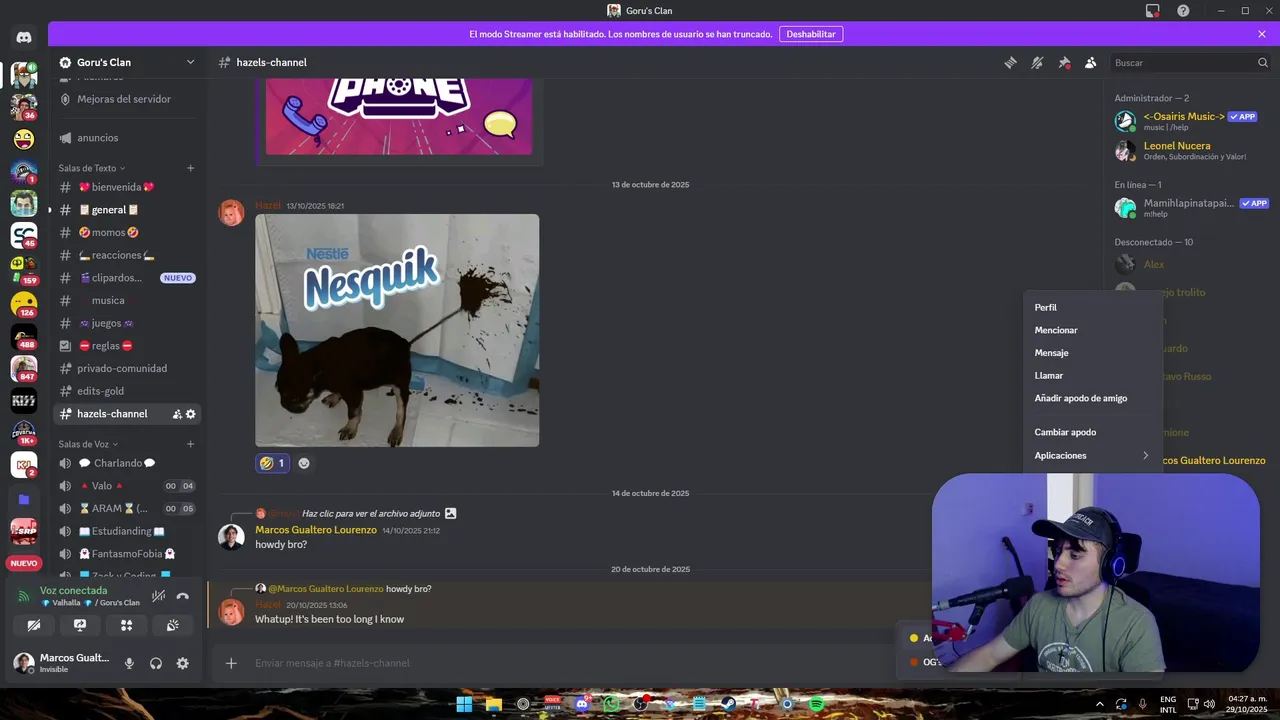This screenshot has height=720, width=1280.
Task: Add voice channel with Salas de Voz plus
Action: click(x=190, y=444)
